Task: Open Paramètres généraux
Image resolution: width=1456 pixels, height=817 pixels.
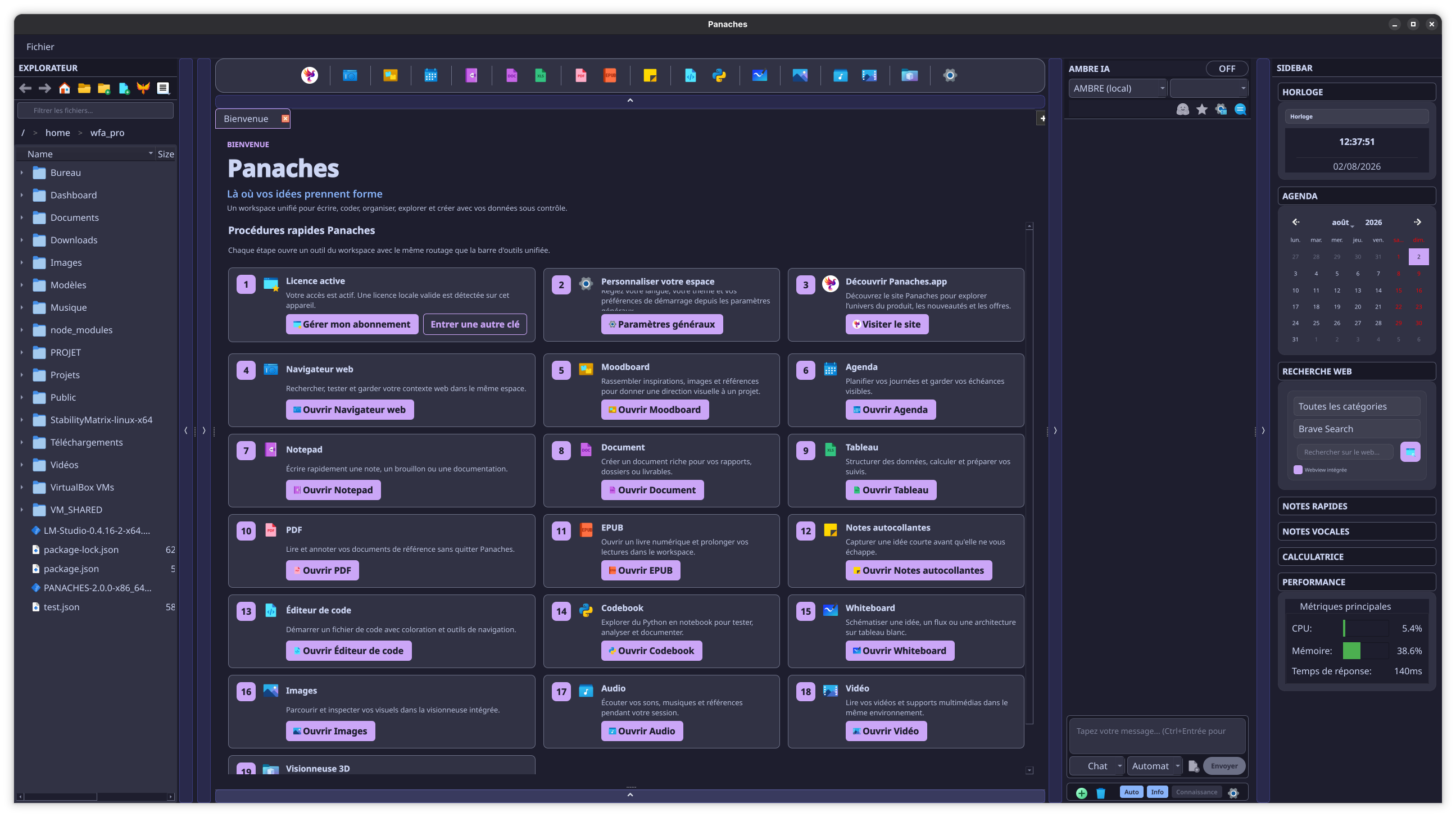Action: coord(662,324)
